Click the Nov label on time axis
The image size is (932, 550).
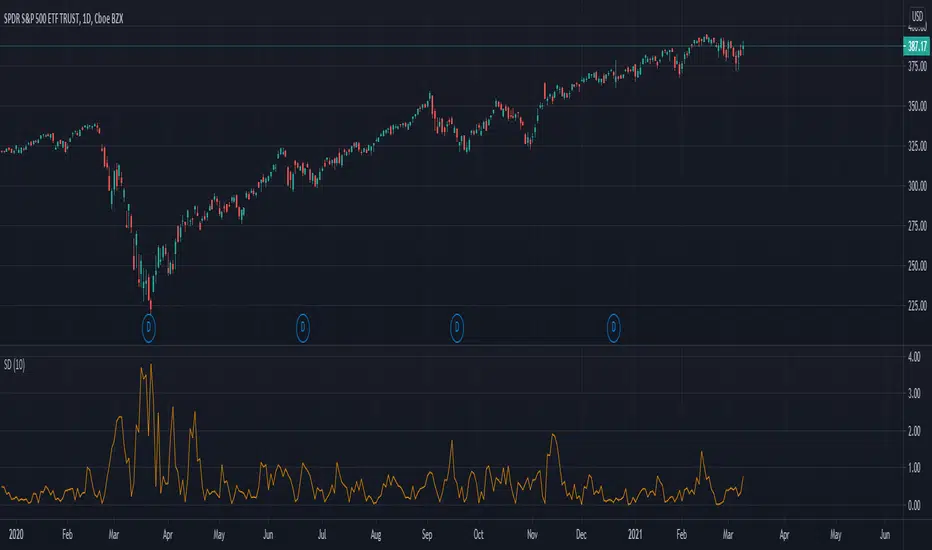(532, 535)
